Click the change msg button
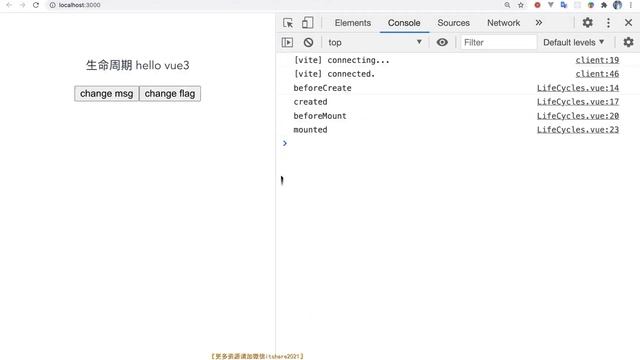This screenshot has height=360, width=640. tap(107, 93)
